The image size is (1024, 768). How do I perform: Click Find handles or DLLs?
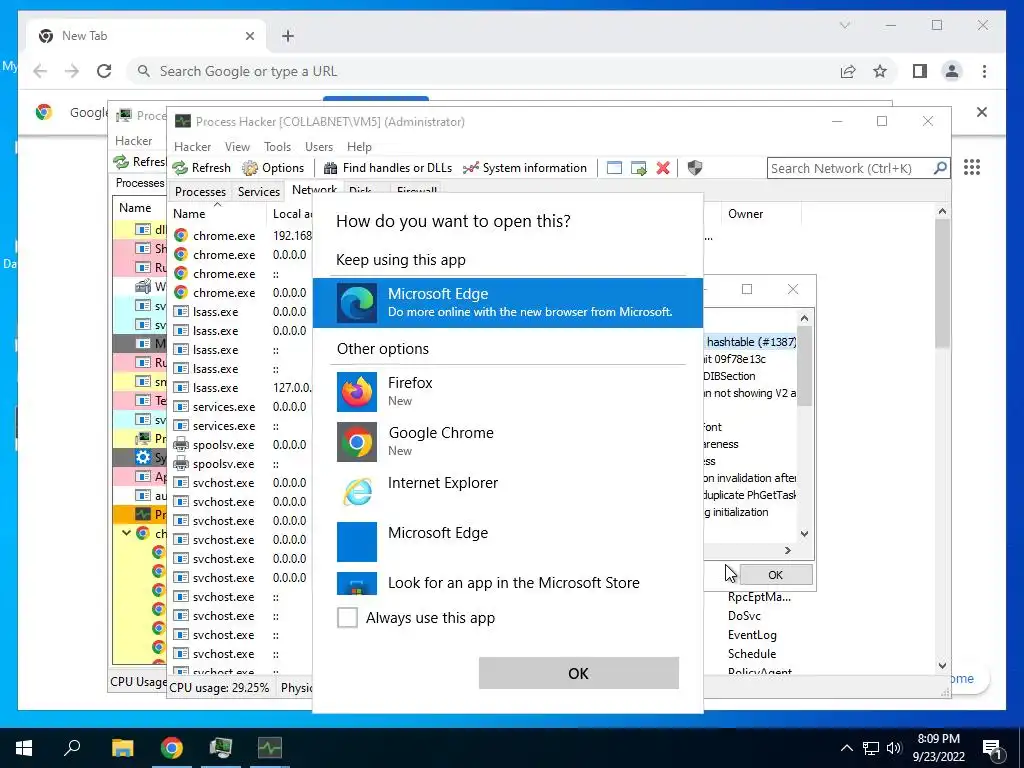tap(388, 168)
